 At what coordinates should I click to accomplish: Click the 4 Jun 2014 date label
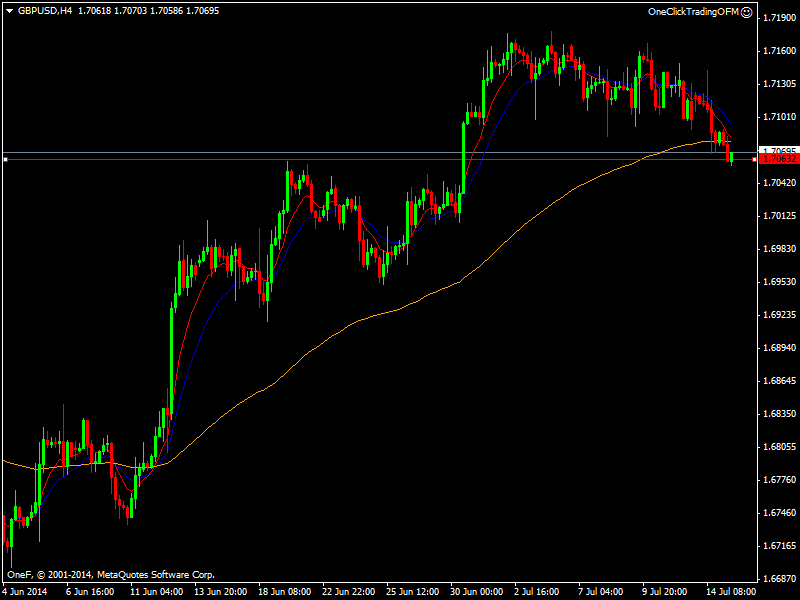[x=25, y=591]
